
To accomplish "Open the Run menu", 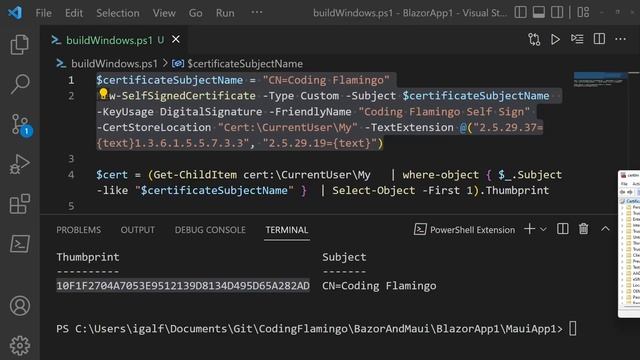I will (x=225, y=13).
